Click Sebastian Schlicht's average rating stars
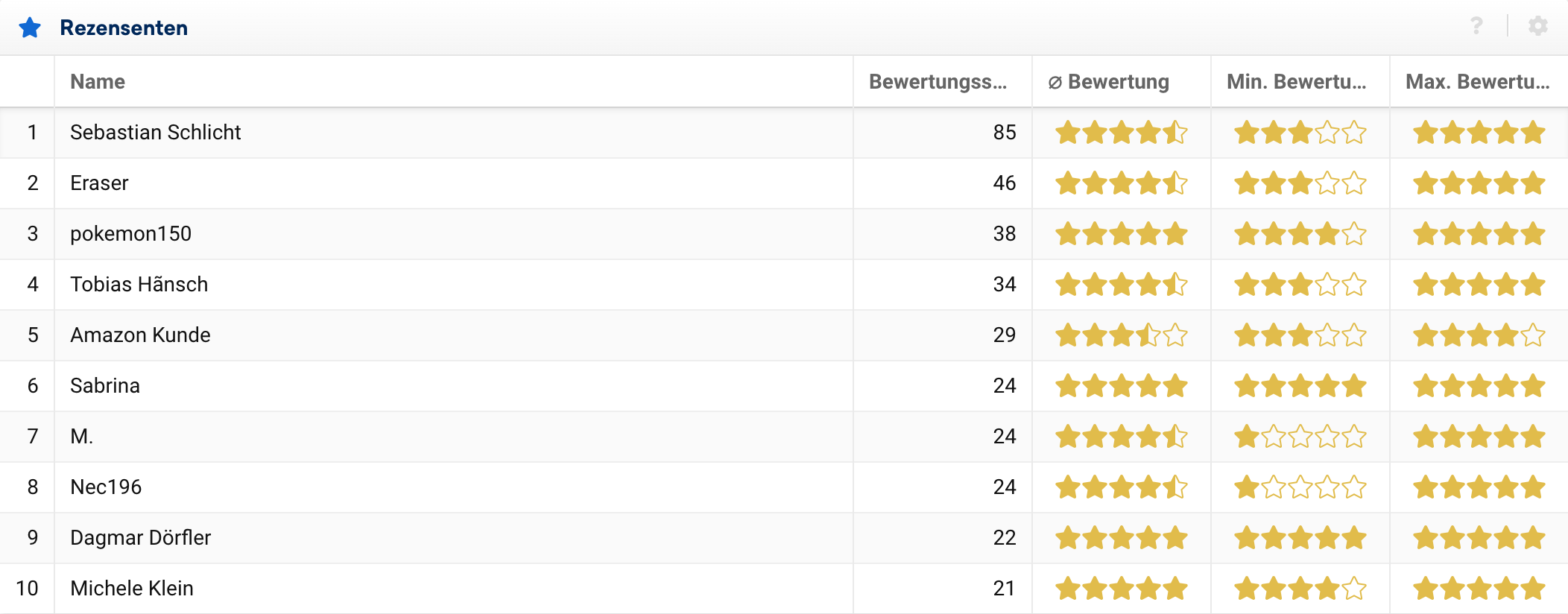Screen dimensions: 1568x614 click(x=1121, y=133)
